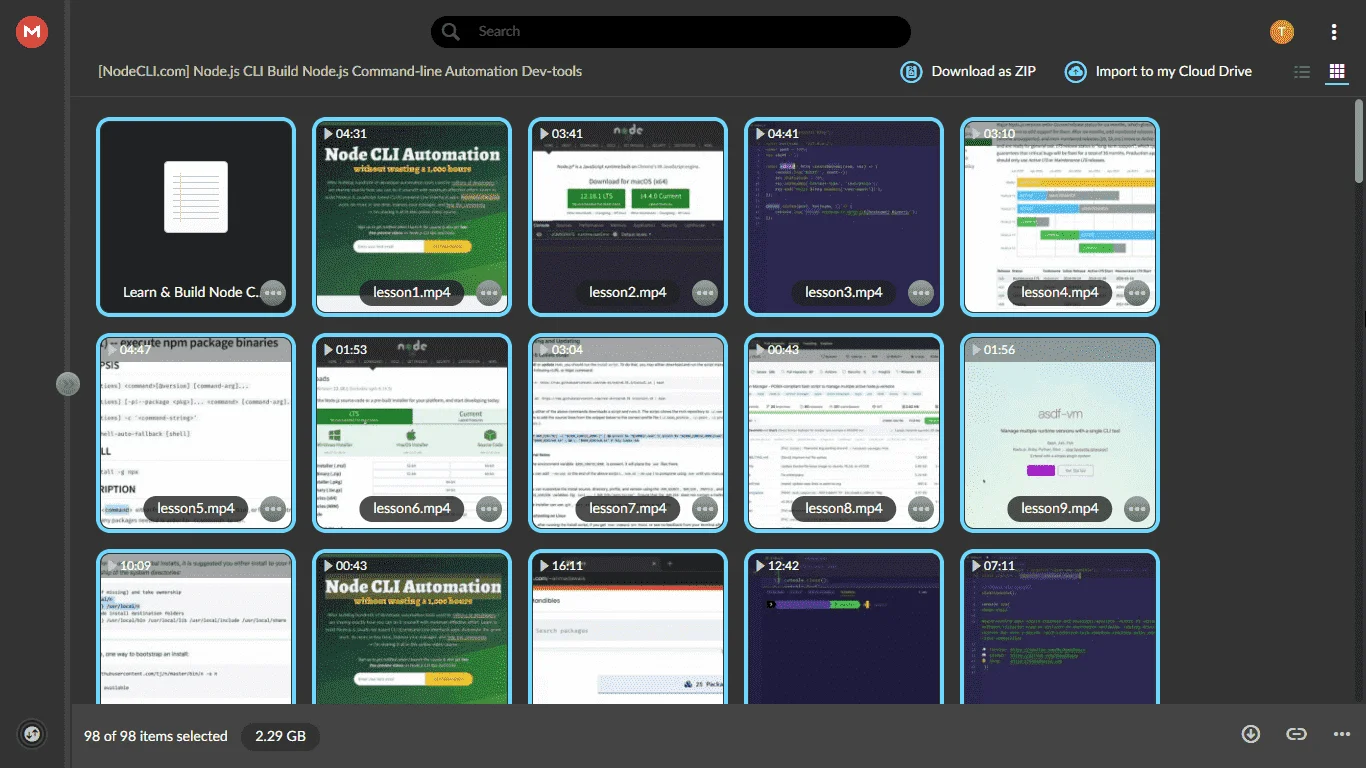Click the bottom-left transfers sync icon
The image size is (1366, 768).
pos(32,735)
